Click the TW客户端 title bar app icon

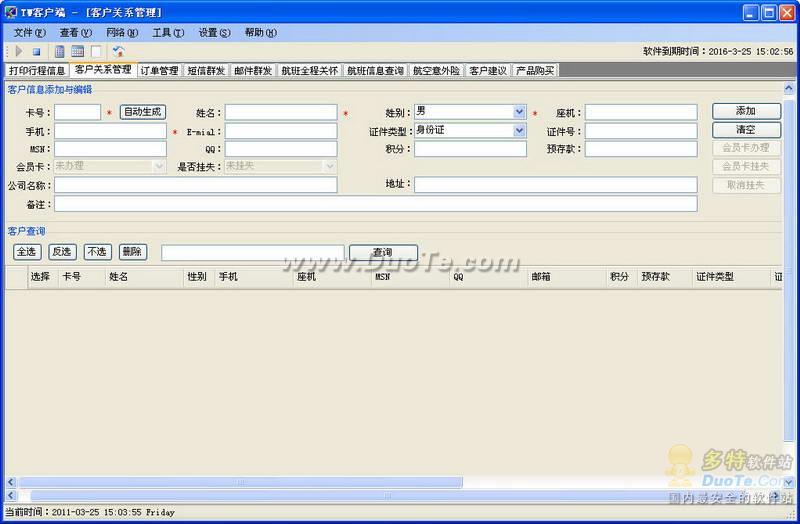pyautogui.click(x=10, y=12)
